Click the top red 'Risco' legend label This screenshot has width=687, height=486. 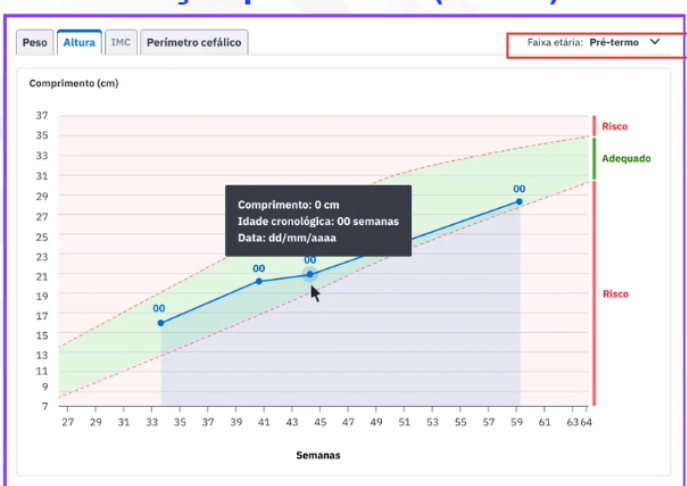coord(614,127)
